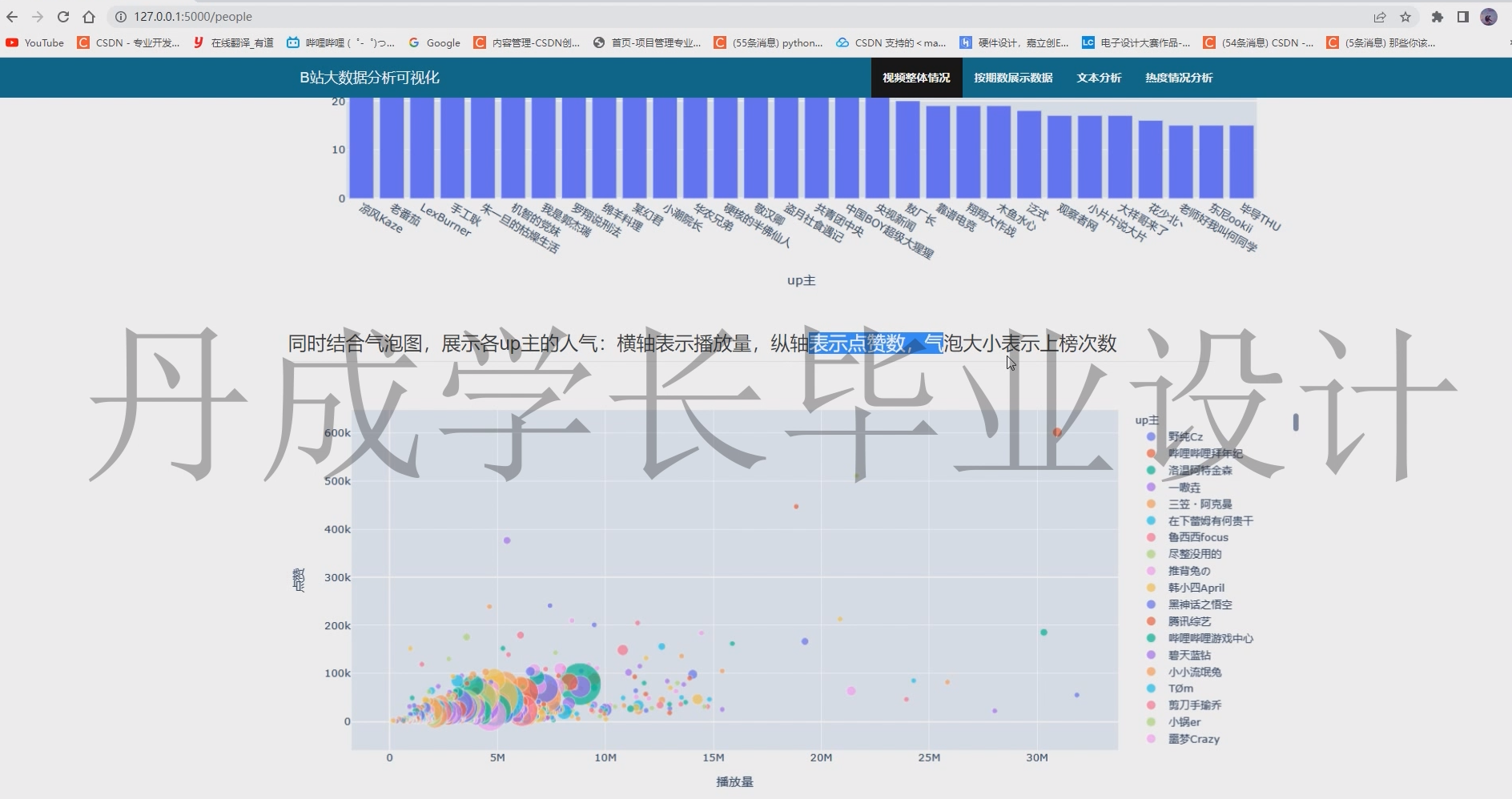The width and height of the screenshot is (1512, 799).
Task: Toggle the 小小流氓兔 legend series
Action: coord(1184,672)
